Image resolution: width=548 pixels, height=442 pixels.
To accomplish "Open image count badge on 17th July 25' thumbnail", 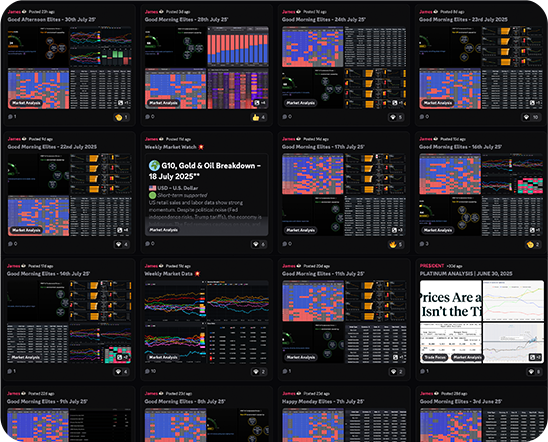I will [398, 230].
